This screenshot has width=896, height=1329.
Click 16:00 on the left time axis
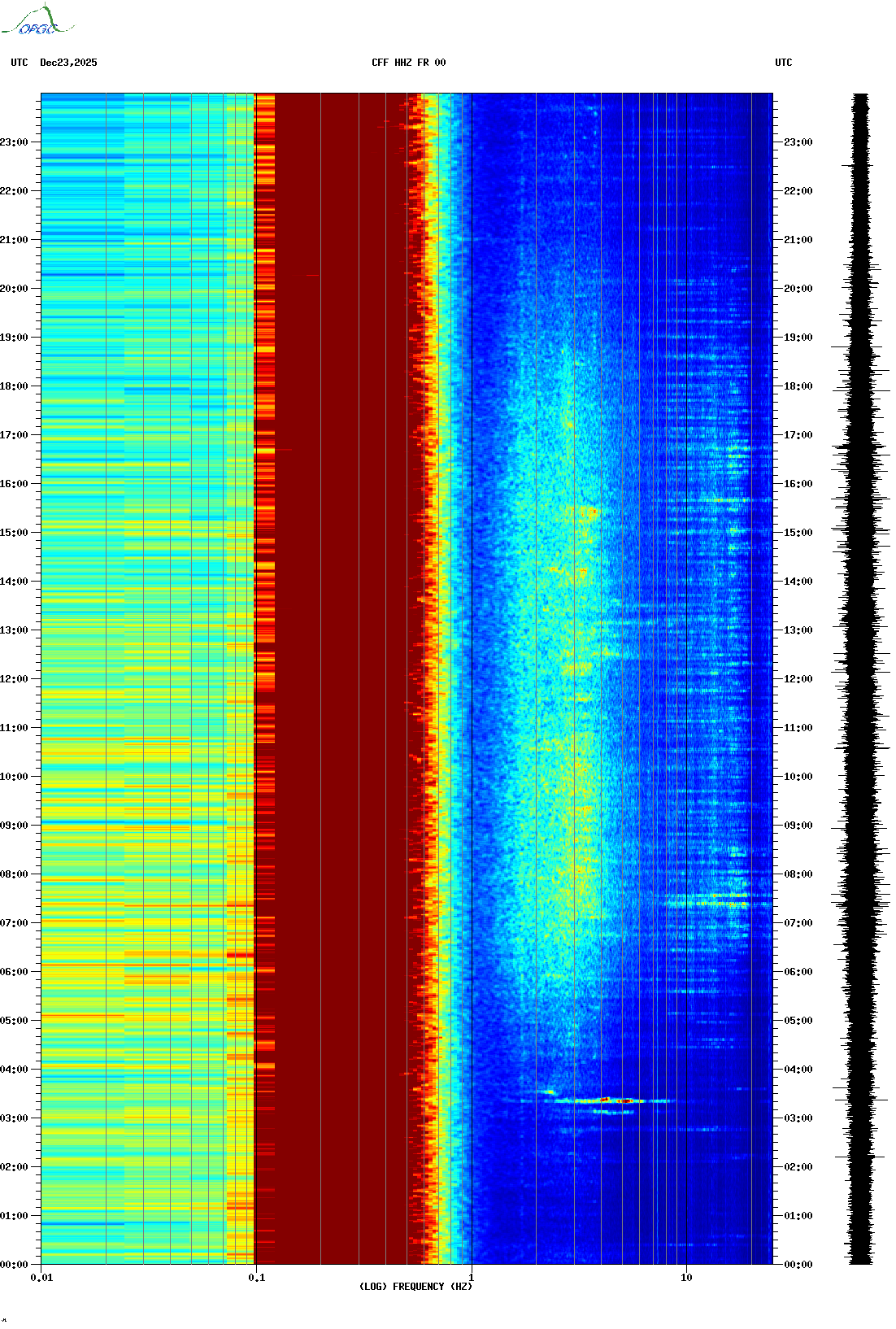pyautogui.click(x=14, y=484)
